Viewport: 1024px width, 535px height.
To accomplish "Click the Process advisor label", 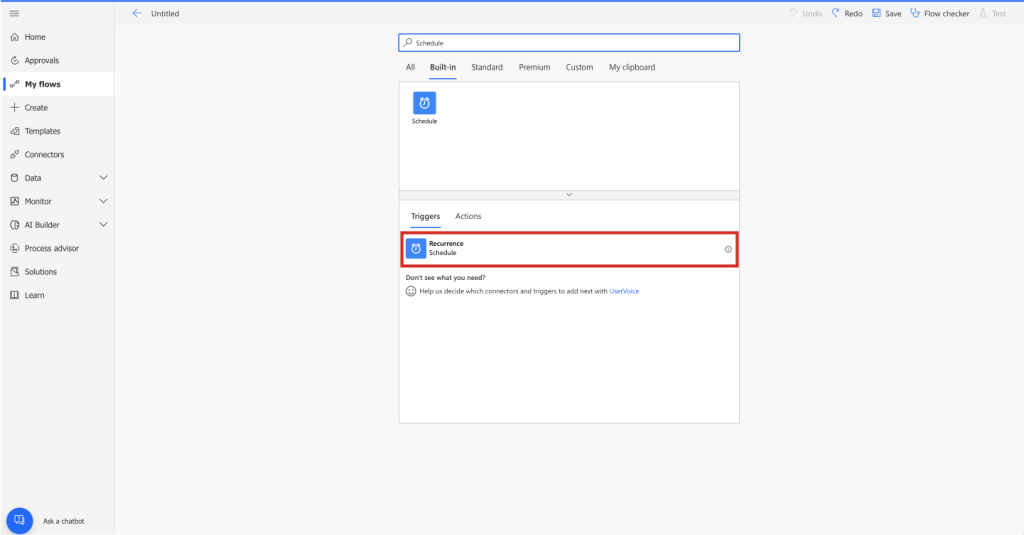I will [52, 248].
